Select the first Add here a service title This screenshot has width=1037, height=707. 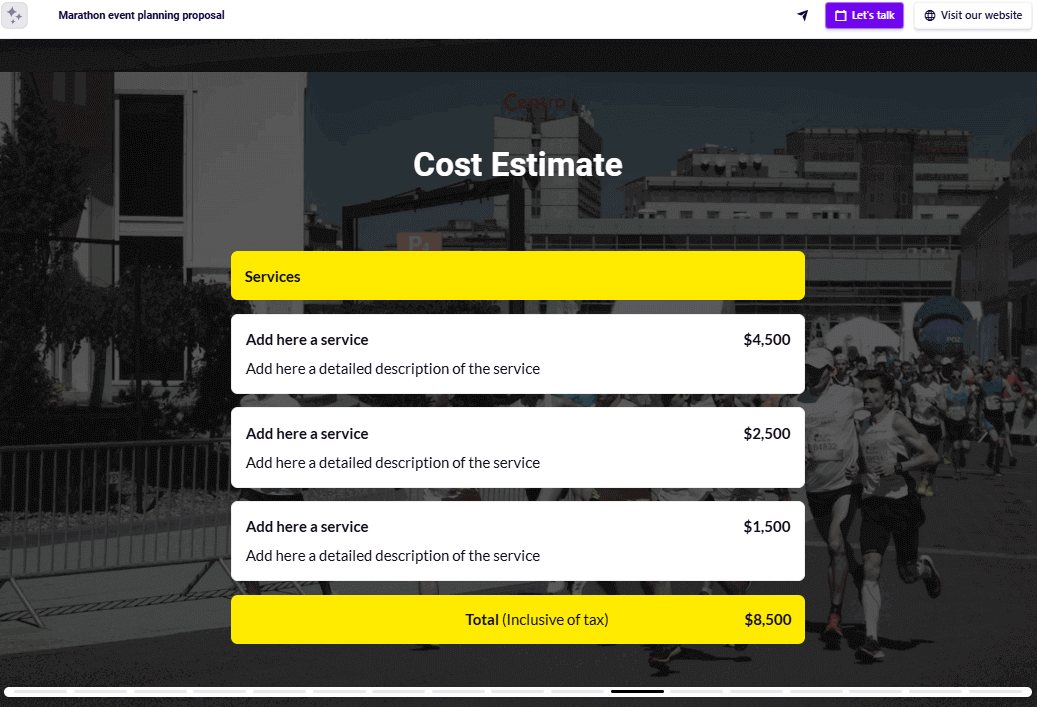click(x=307, y=339)
